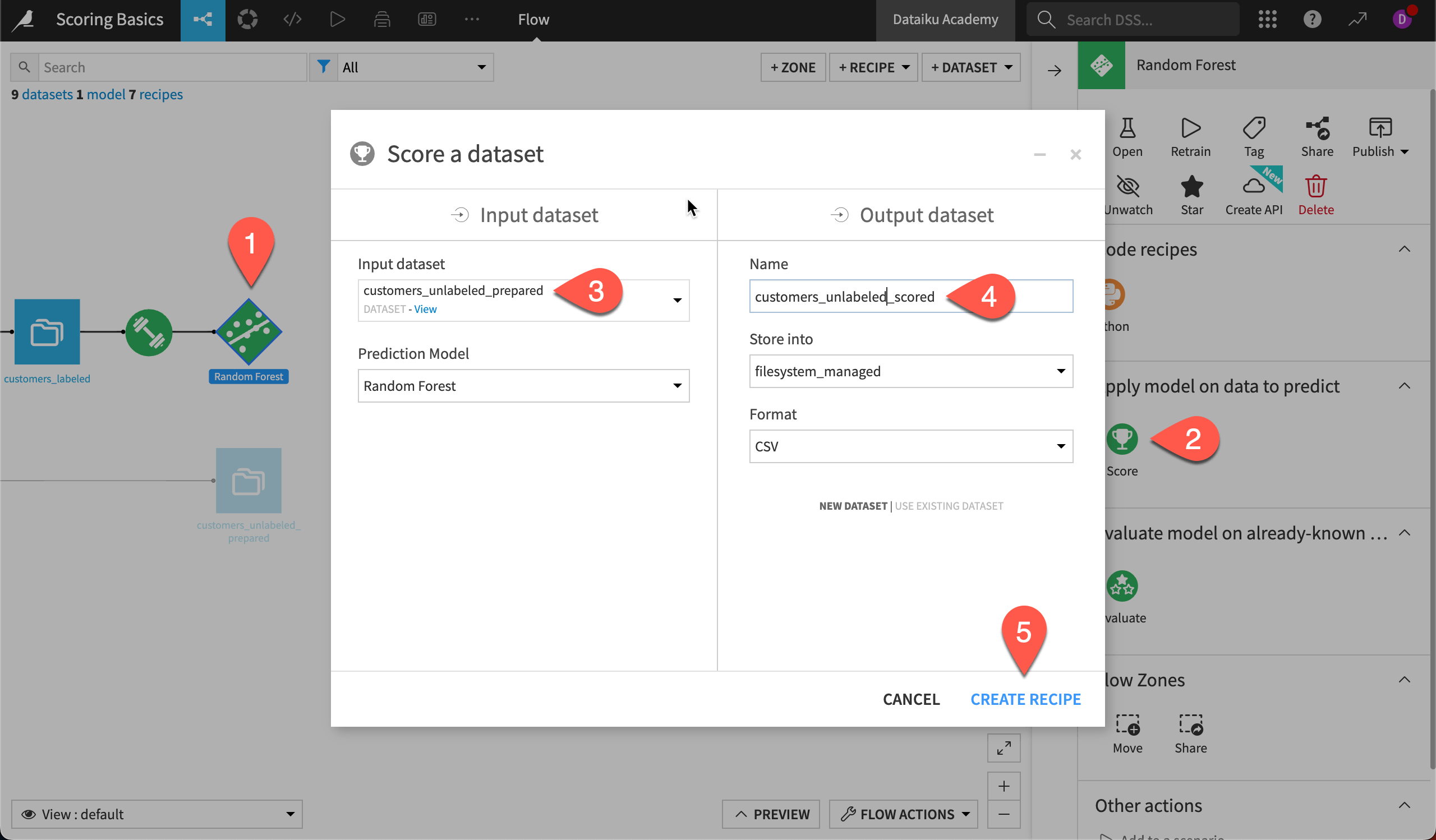Click the customers_unlabeled_prepared dataset node
The height and width of the screenshot is (840, 1436).
(248, 481)
